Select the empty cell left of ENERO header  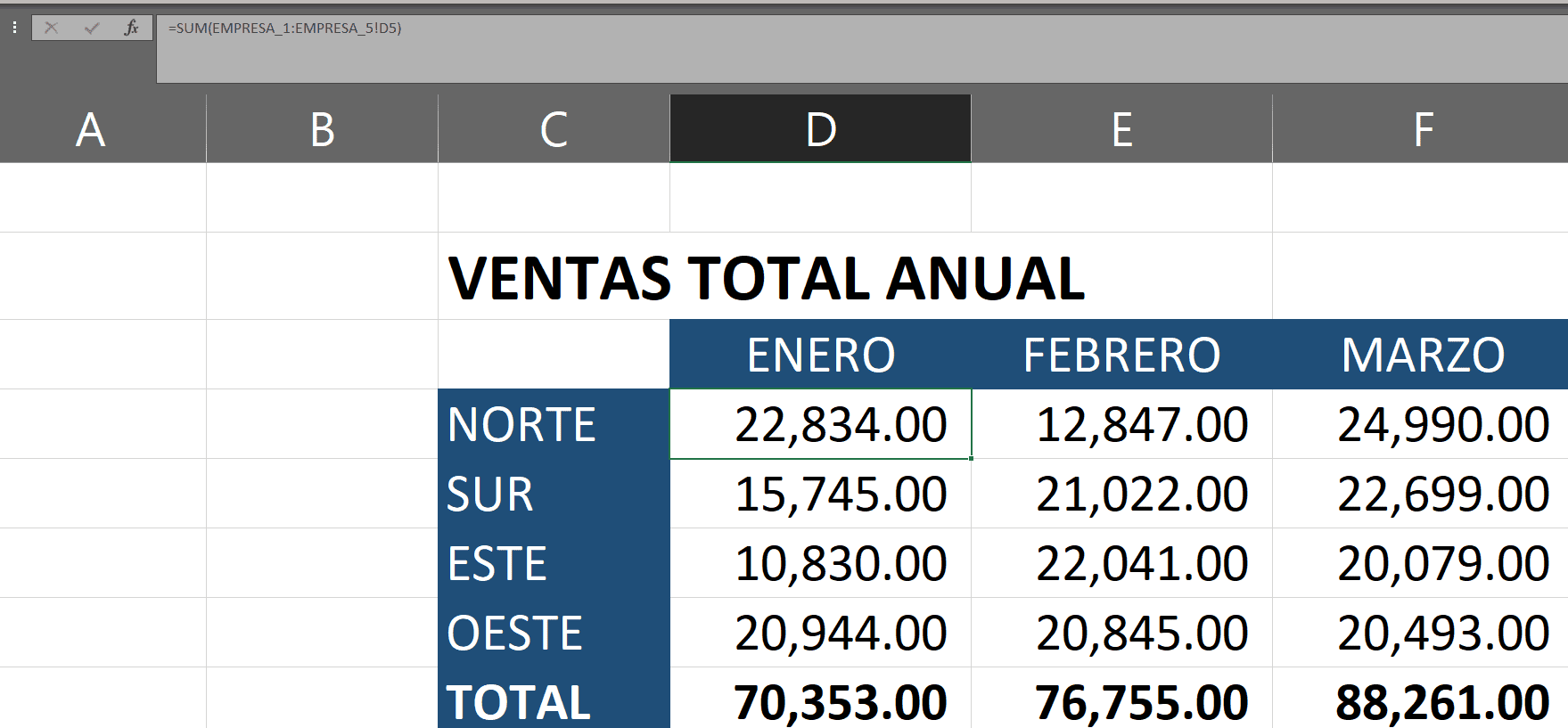tap(554, 355)
